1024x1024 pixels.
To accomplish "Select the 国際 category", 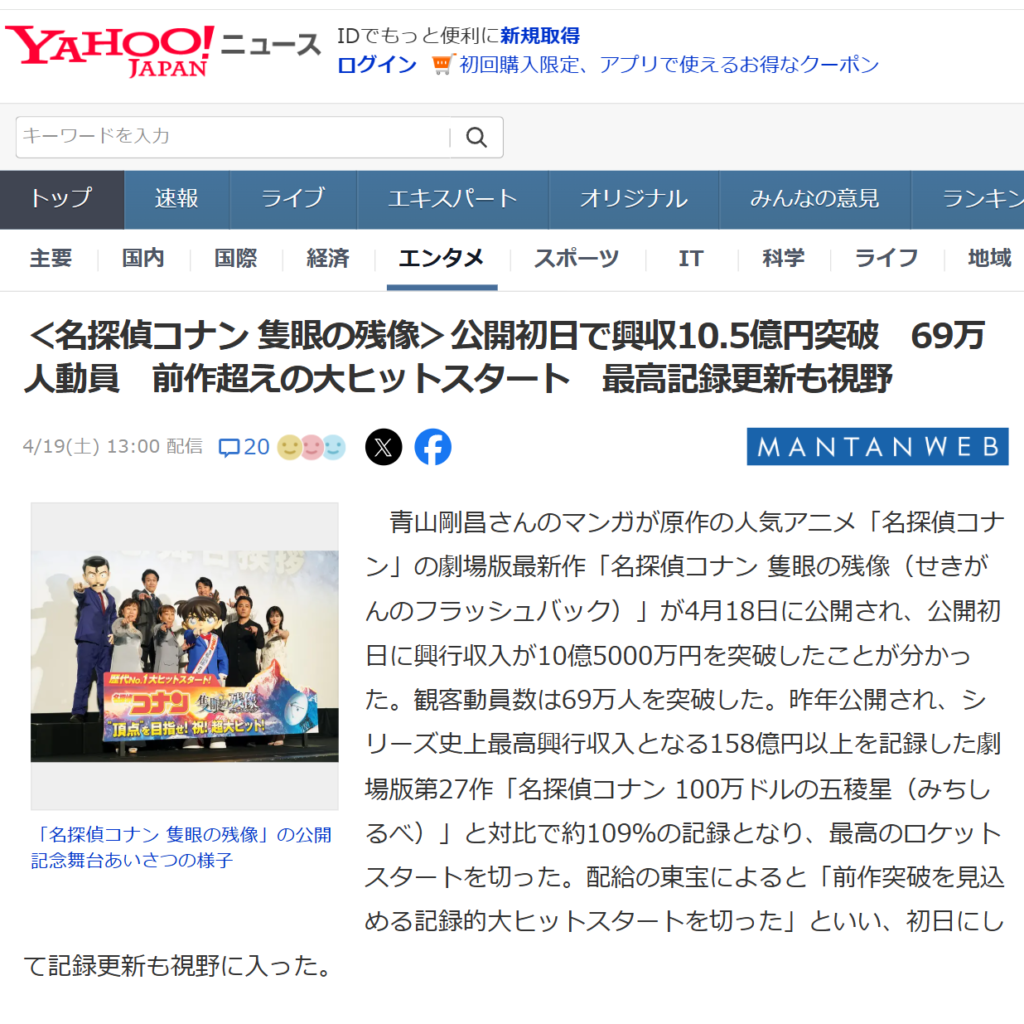I will pos(236,259).
